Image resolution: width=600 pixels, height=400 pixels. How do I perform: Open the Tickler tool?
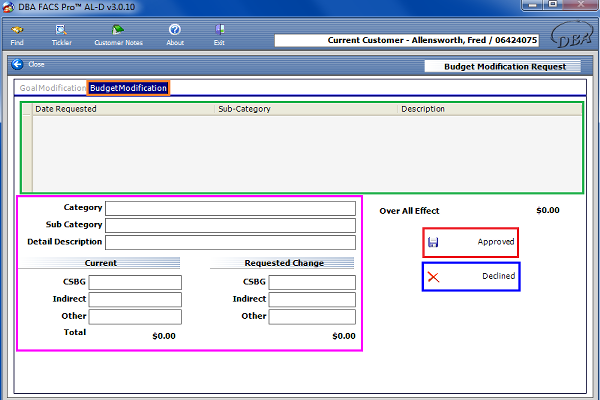(x=61, y=35)
